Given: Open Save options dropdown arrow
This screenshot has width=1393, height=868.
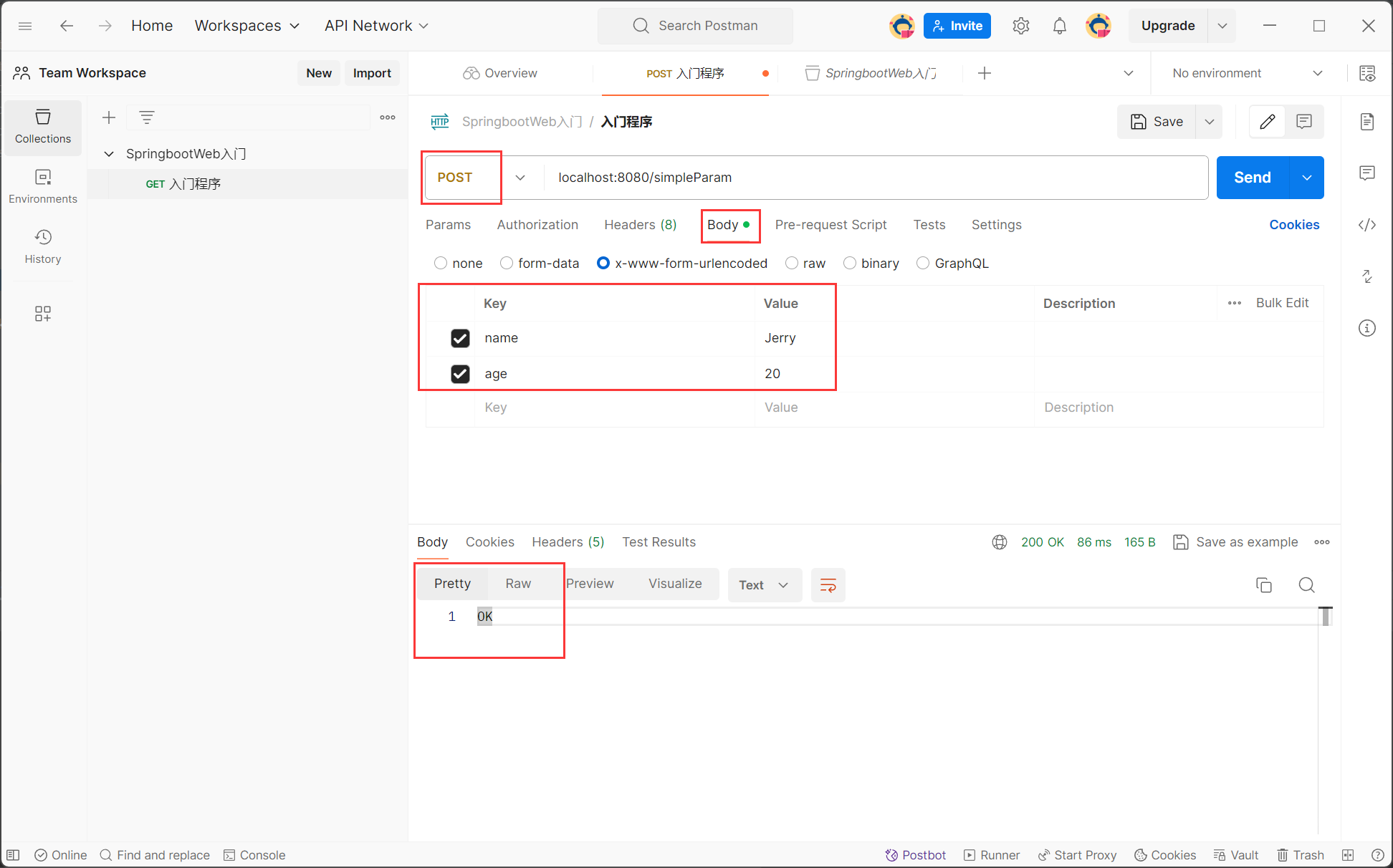Looking at the screenshot, I should (1210, 122).
